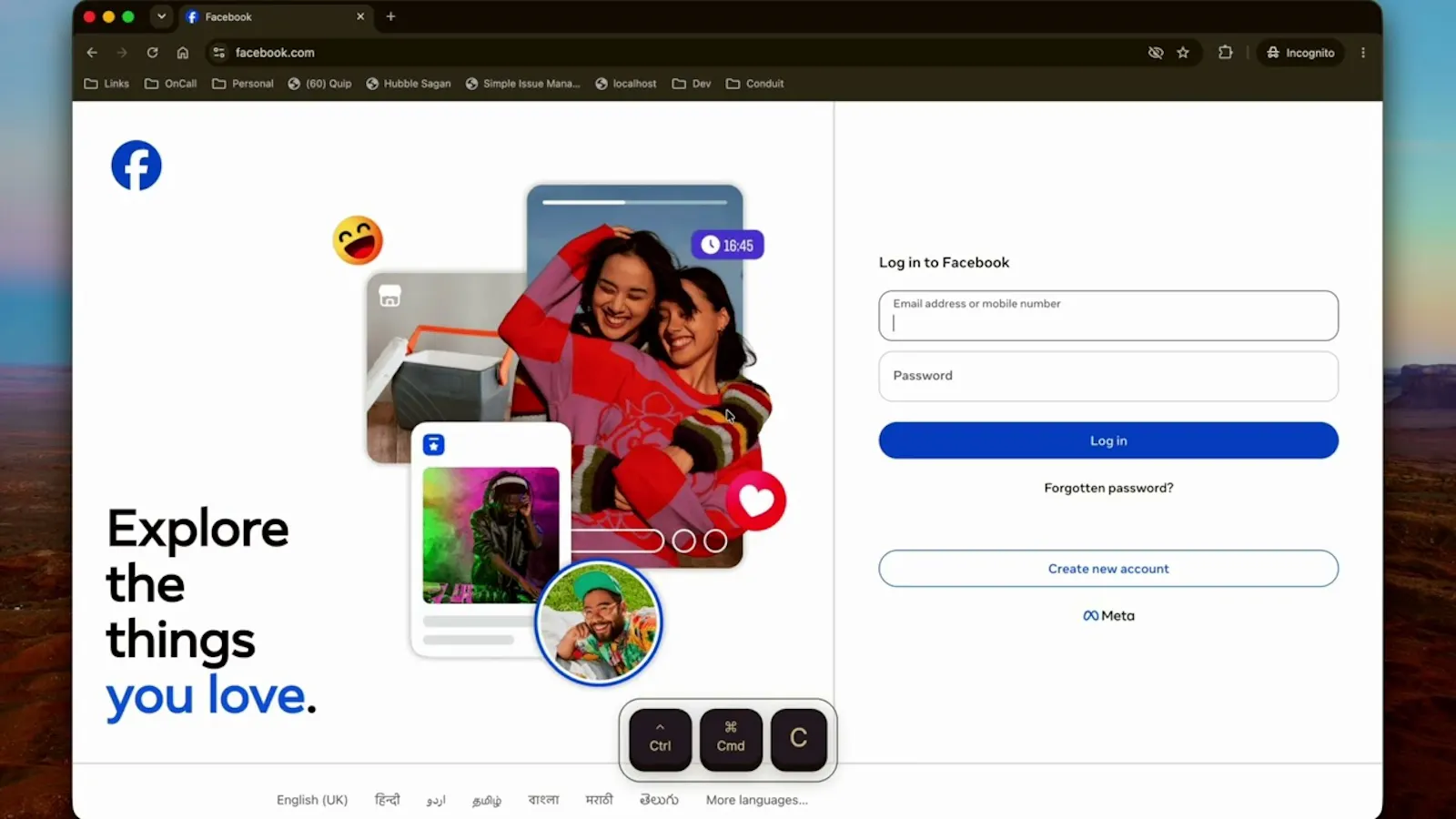Click the third-party cookies blocked eye icon

coord(1156,53)
